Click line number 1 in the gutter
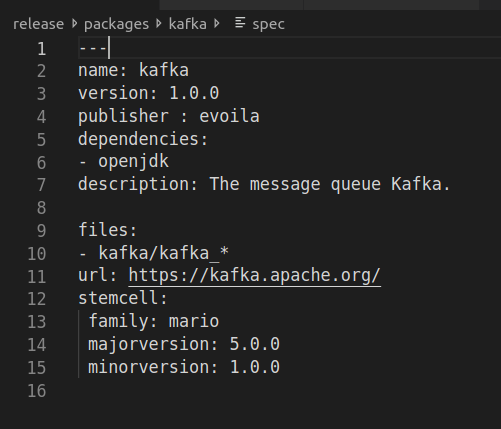This screenshot has width=501, height=429. click(x=41, y=49)
